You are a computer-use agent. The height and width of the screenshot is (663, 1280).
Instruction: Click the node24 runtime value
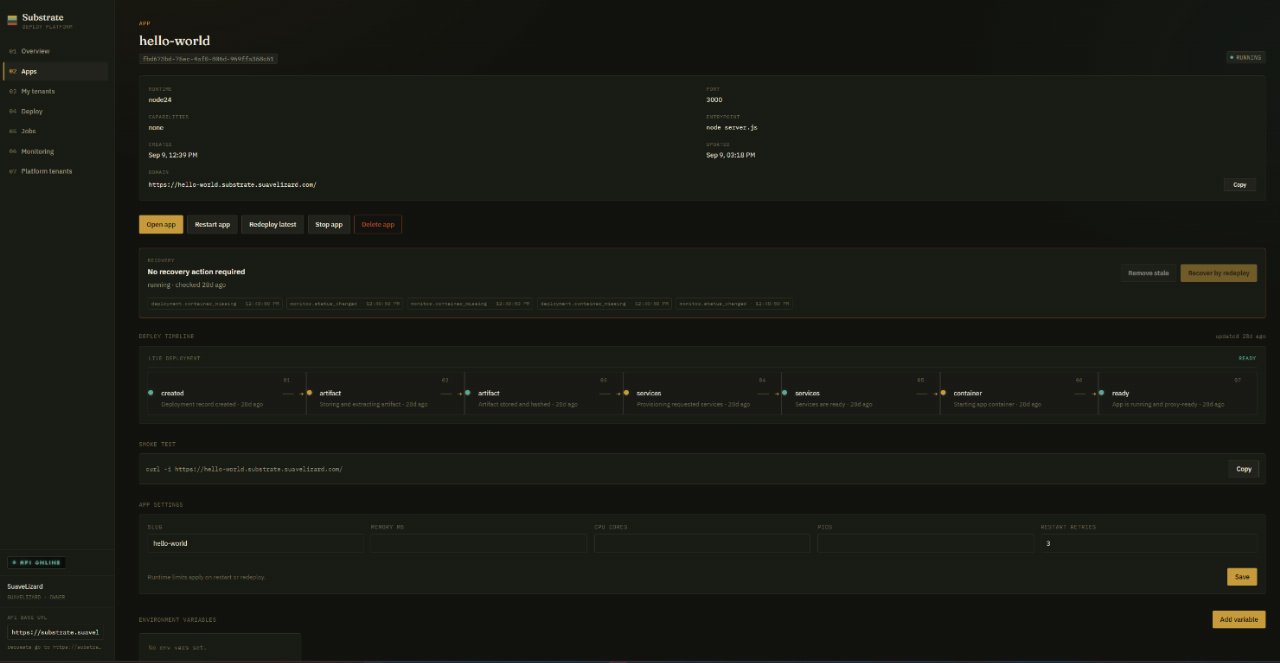(160, 100)
